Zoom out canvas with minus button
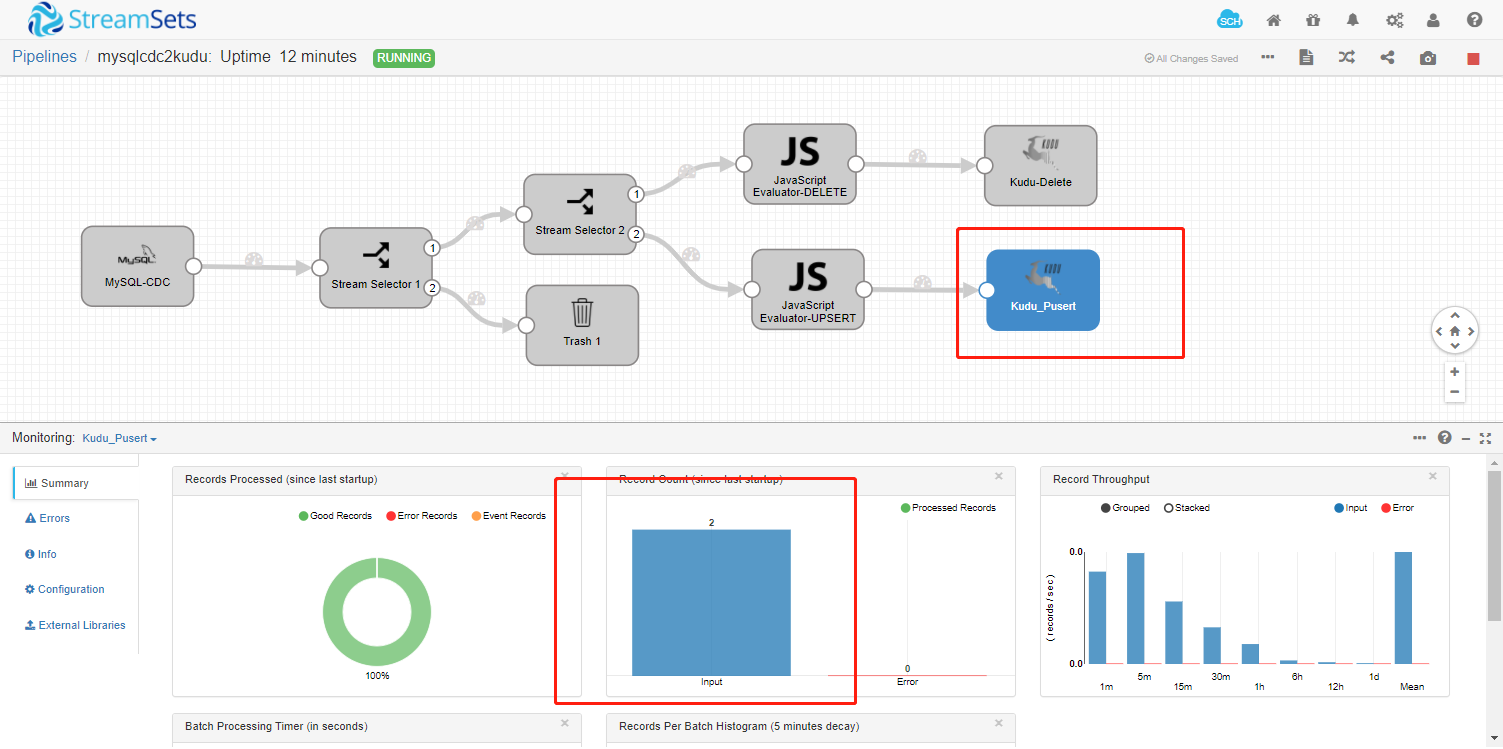The width and height of the screenshot is (1503, 749). pyautogui.click(x=1455, y=392)
